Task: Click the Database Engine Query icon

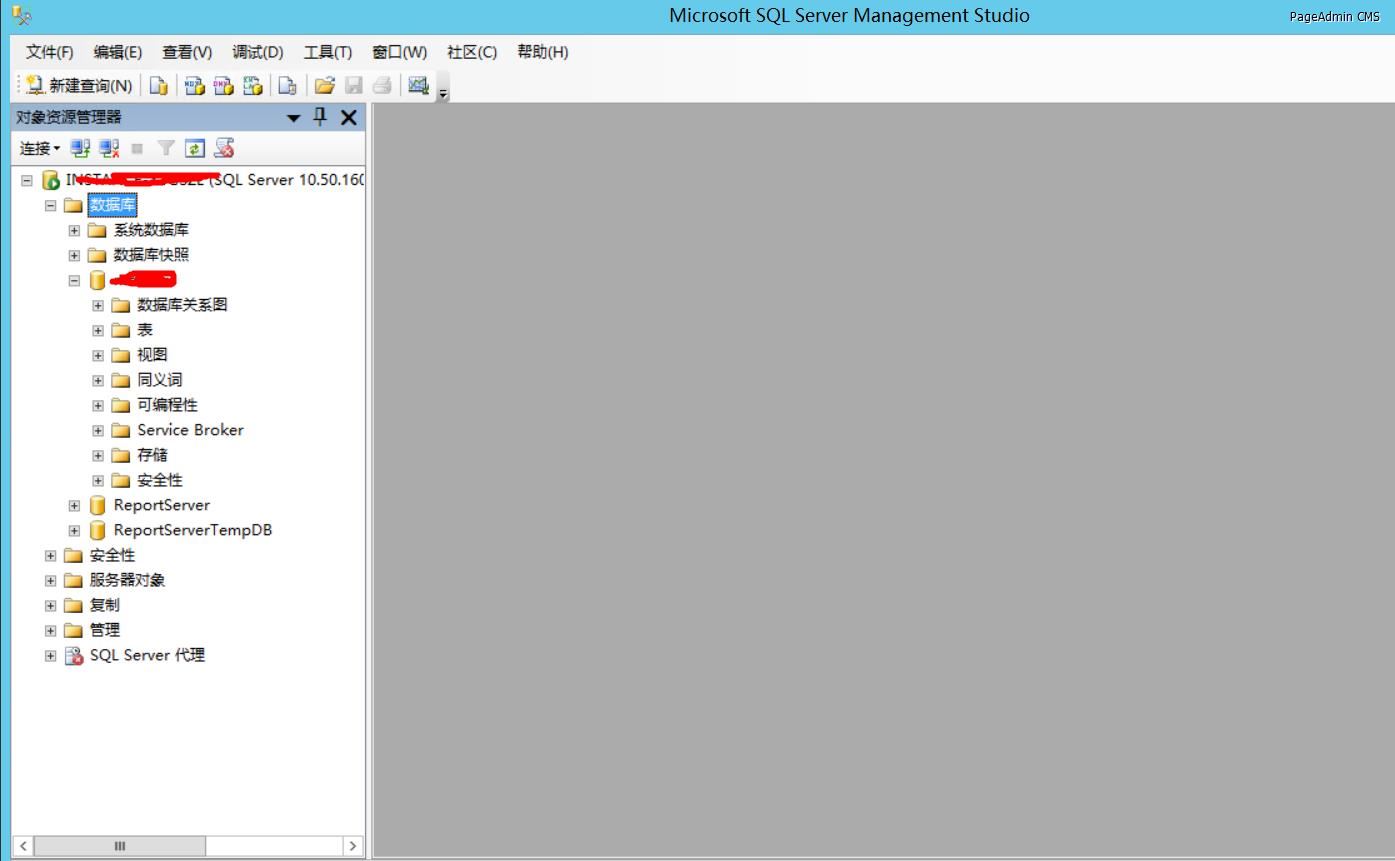Action: [x=158, y=86]
